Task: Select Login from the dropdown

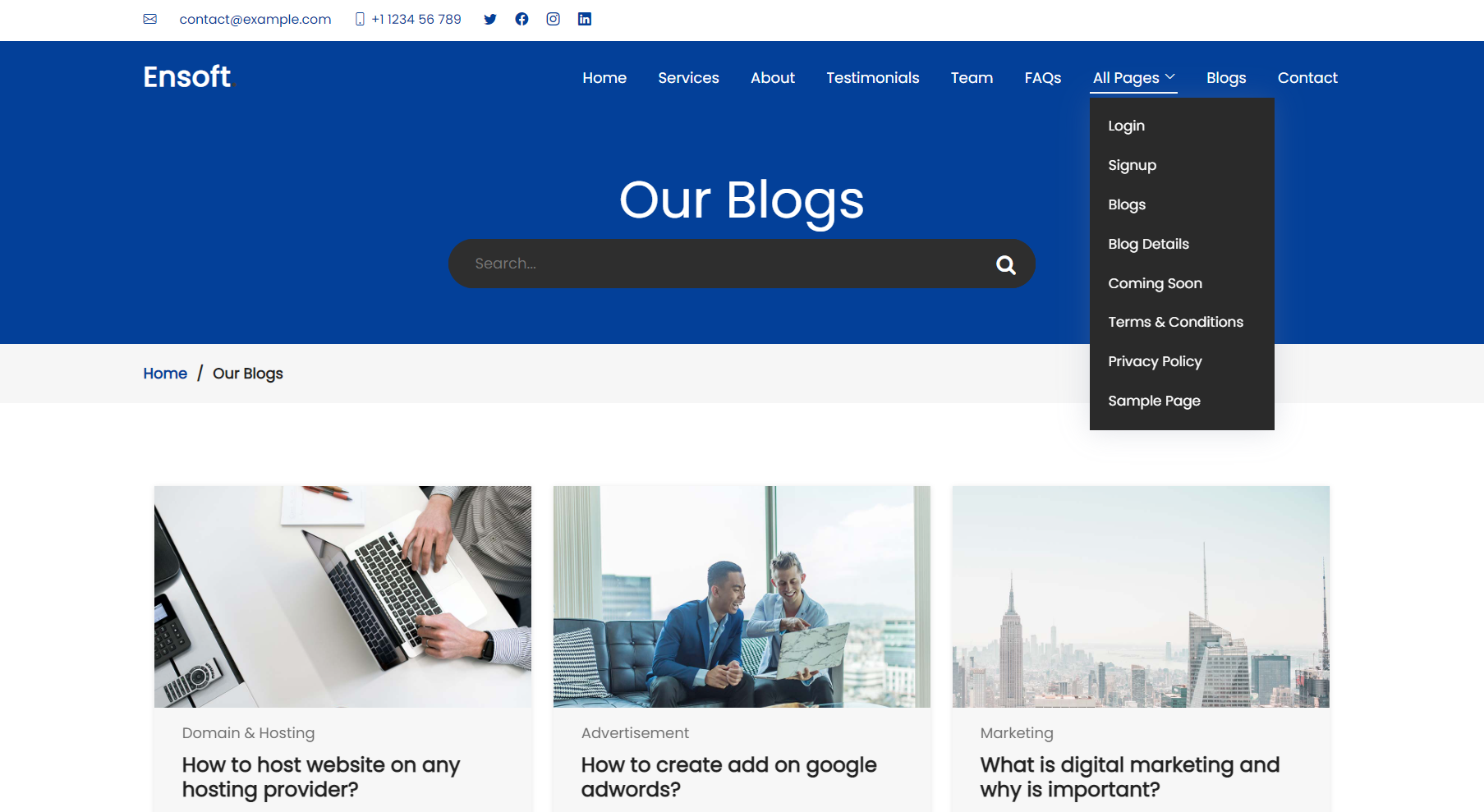Action: [x=1126, y=126]
